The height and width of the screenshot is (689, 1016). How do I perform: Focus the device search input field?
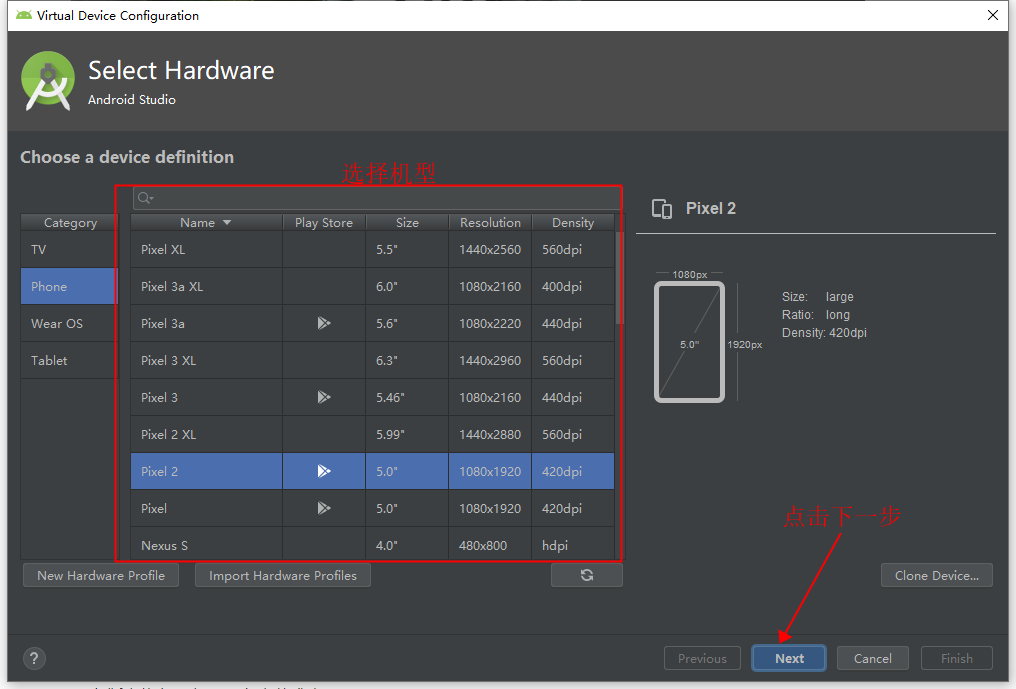point(376,198)
